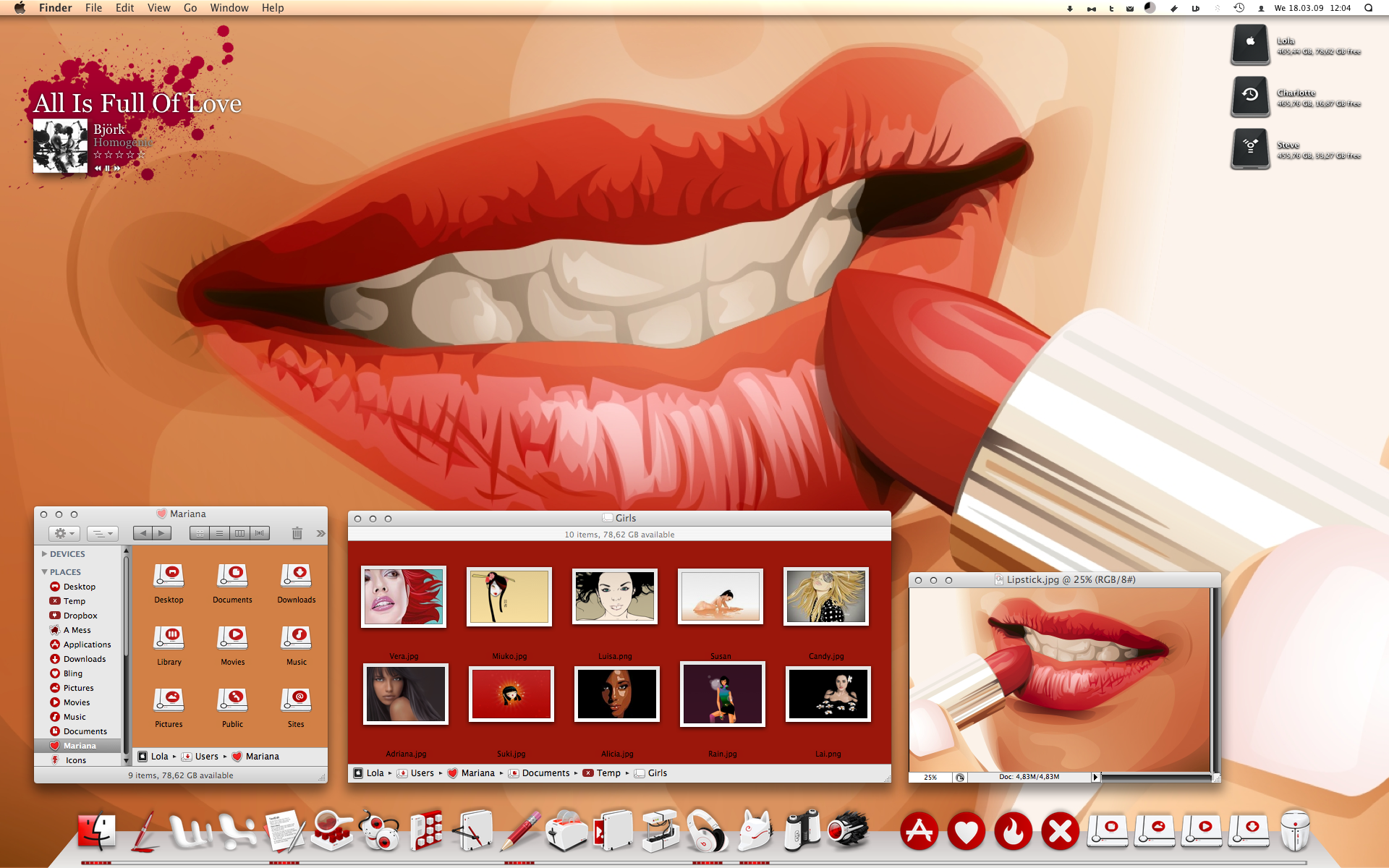
Task: Open the Trash at dock end
Action: tap(1295, 831)
